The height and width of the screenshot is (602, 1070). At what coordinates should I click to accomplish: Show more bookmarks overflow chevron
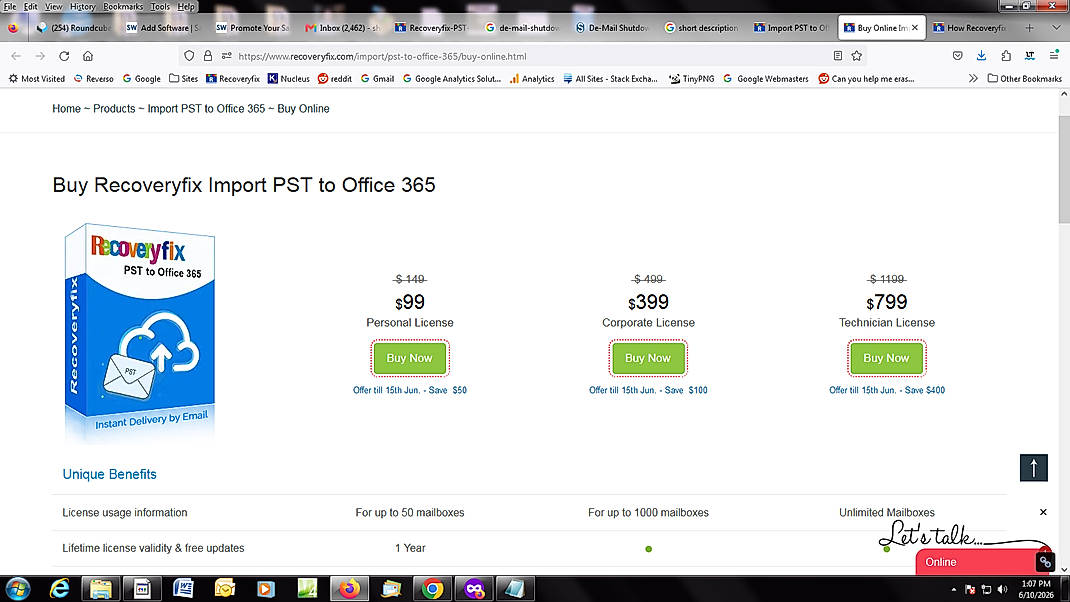(973, 78)
